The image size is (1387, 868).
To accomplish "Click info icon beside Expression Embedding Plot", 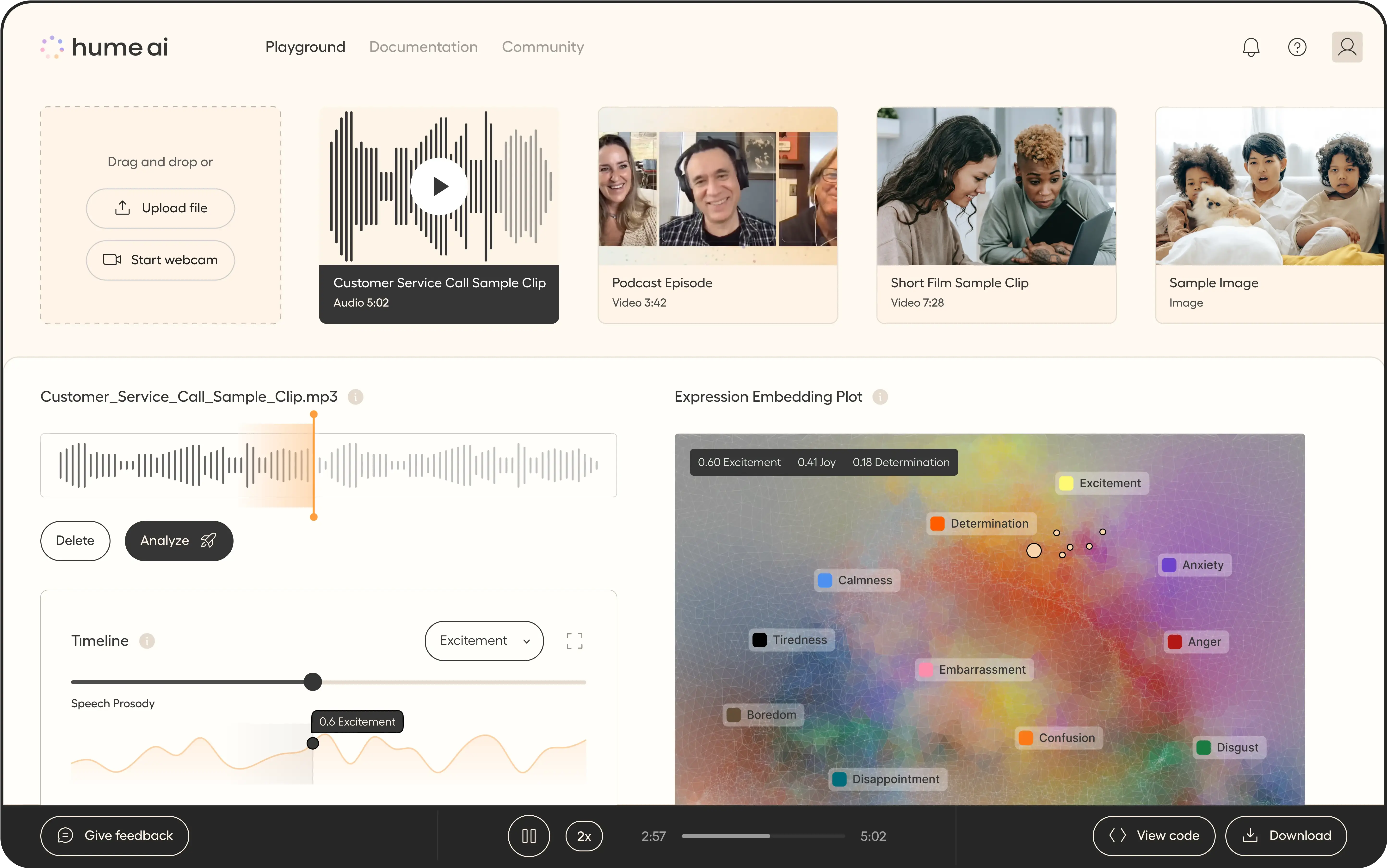I will coord(880,397).
